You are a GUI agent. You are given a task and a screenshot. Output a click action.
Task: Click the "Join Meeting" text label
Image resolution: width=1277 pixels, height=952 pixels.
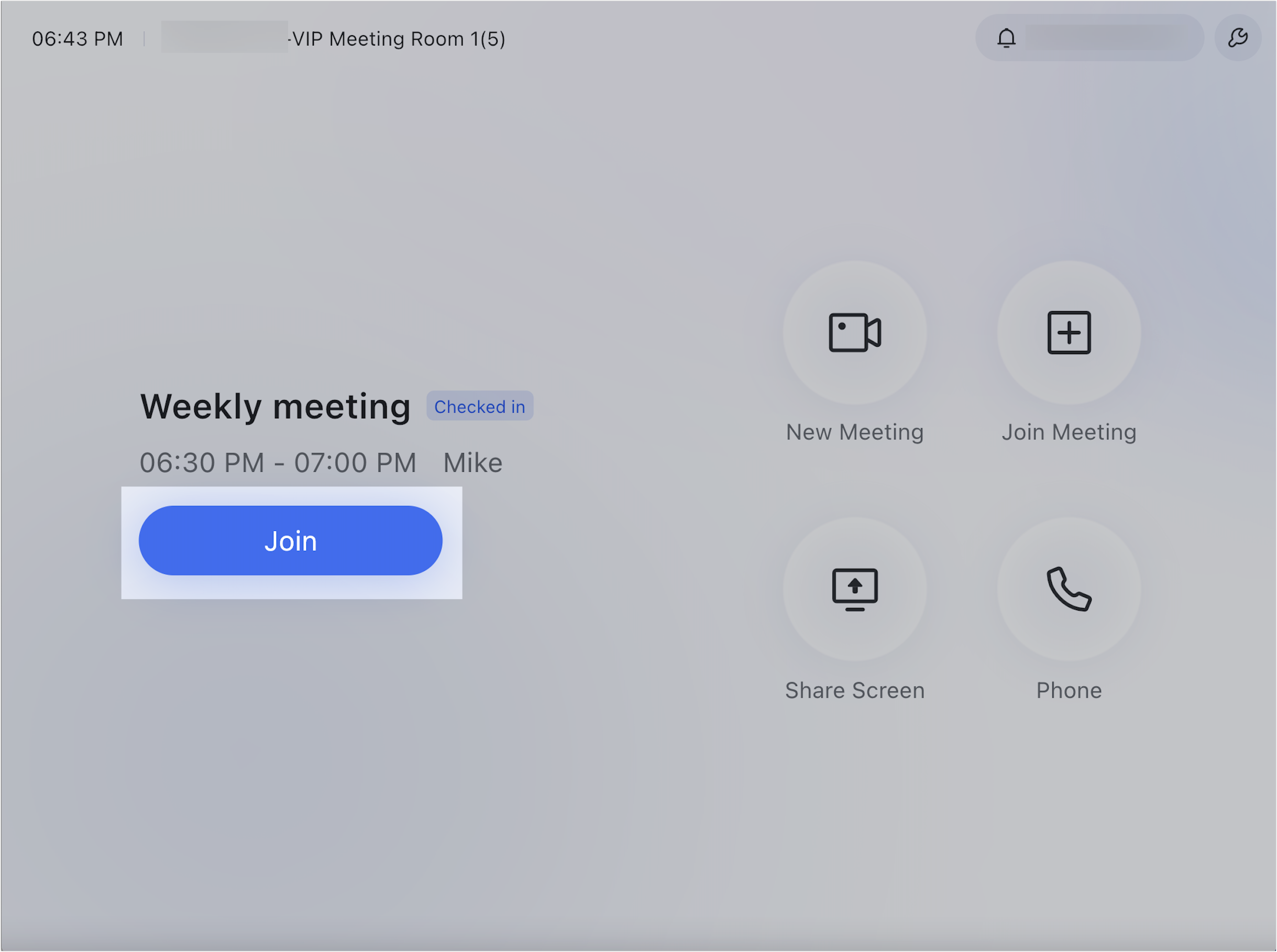click(1069, 432)
